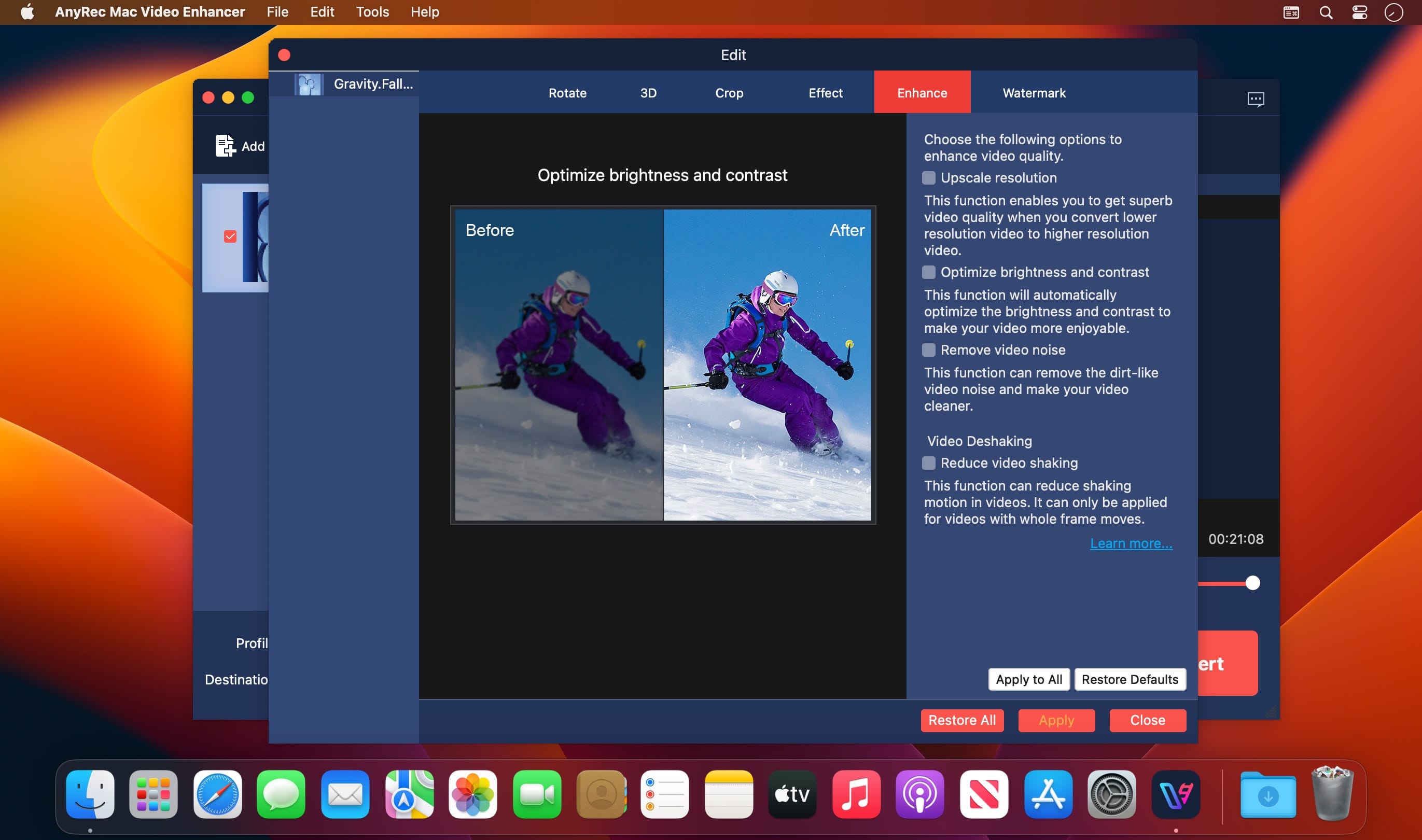Enable Optimize brightness and contrast checkbox

click(x=928, y=272)
